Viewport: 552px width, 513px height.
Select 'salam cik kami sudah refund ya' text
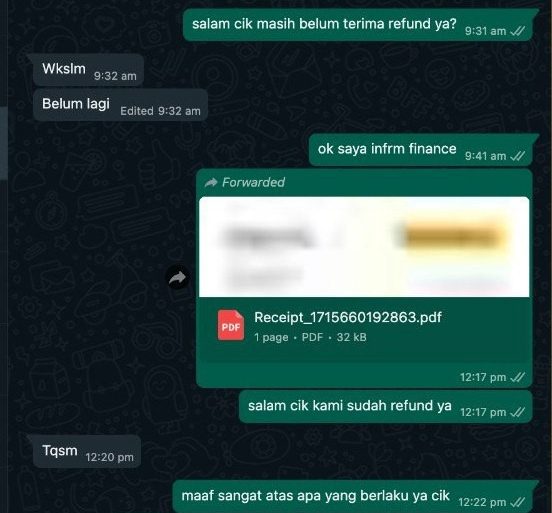(350, 406)
